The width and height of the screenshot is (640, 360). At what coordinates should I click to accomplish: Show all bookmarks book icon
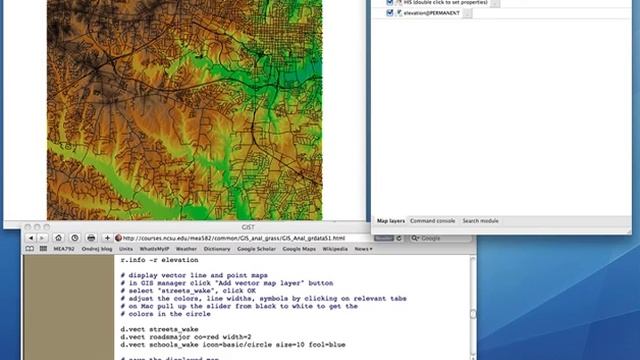point(30,249)
